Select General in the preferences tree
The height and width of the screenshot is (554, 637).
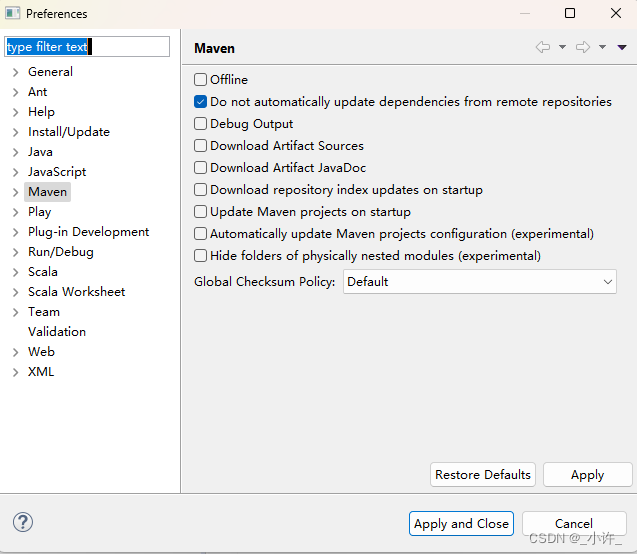pyautogui.click(x=50, y=72)
